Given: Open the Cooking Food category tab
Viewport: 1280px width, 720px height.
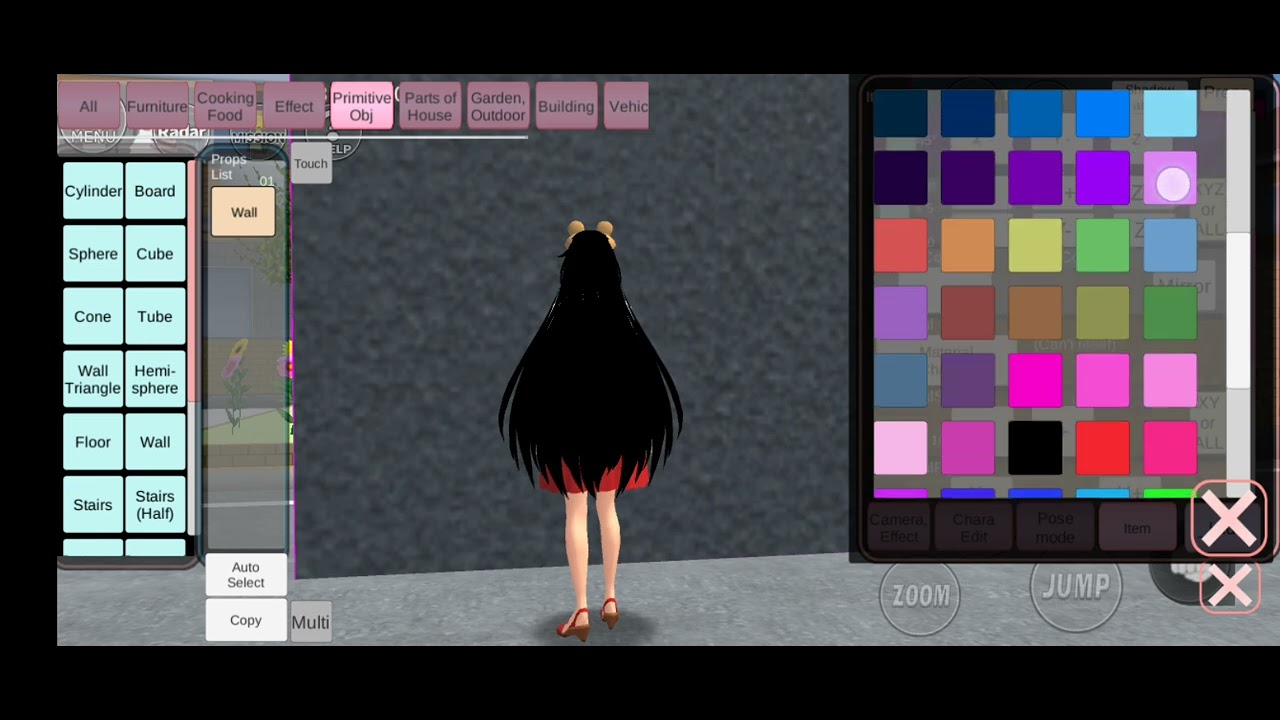Looking at the screenshot, I should (225, 106).
